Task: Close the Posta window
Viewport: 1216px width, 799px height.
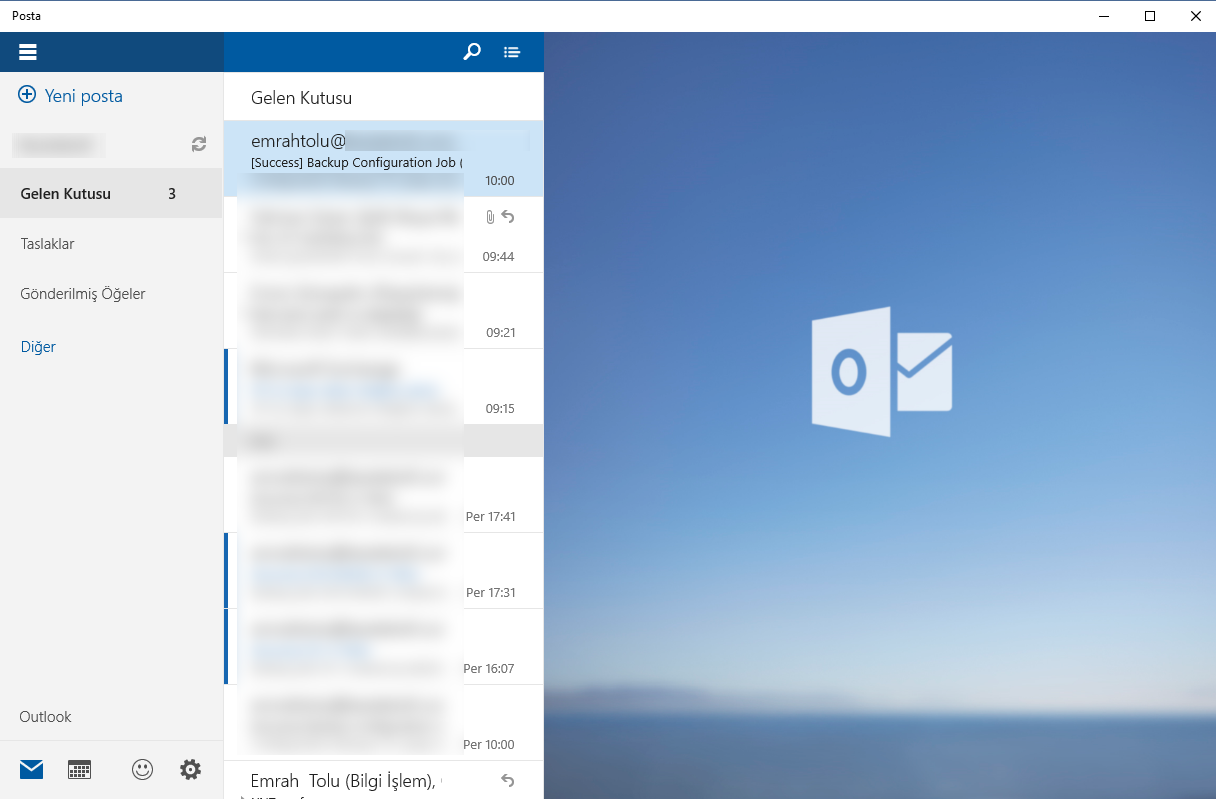Action: coord(1195,16)
